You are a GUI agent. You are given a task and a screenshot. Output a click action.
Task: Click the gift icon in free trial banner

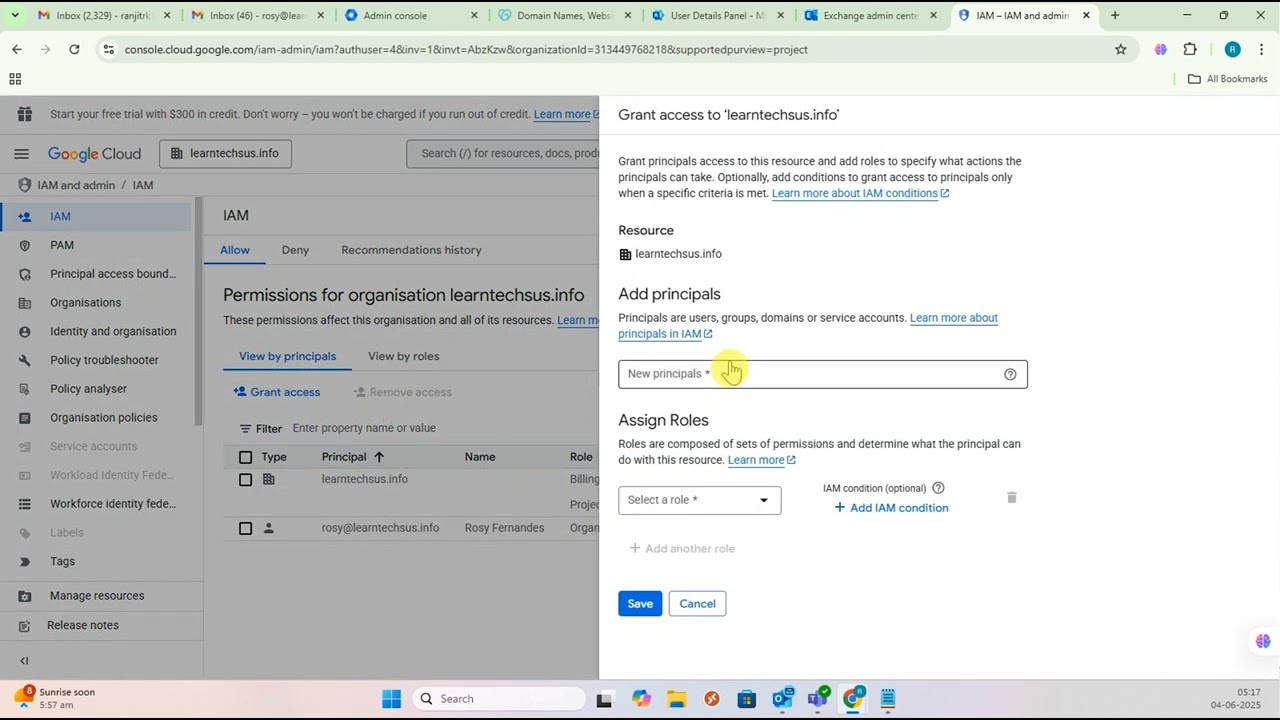pyautogui.click(x=24, y=114)
